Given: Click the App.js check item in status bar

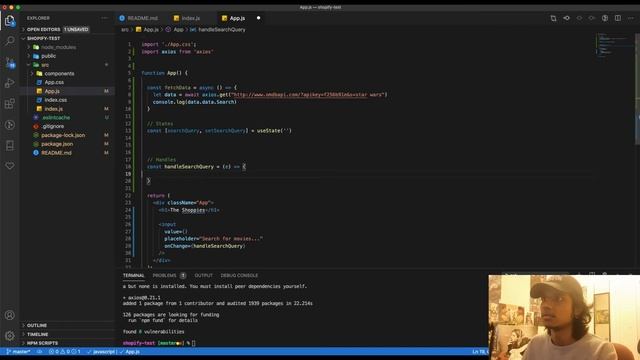Looking at the screenshot, I should coord(130,351).
